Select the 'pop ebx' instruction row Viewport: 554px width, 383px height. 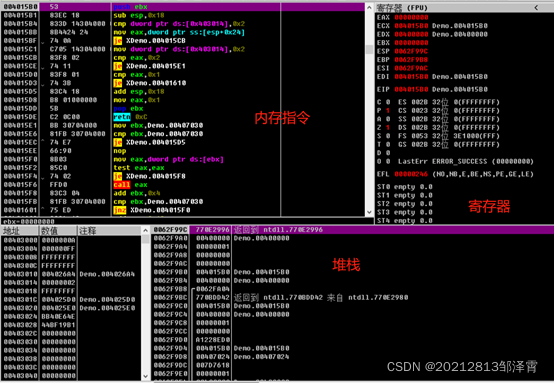(183, 108)
